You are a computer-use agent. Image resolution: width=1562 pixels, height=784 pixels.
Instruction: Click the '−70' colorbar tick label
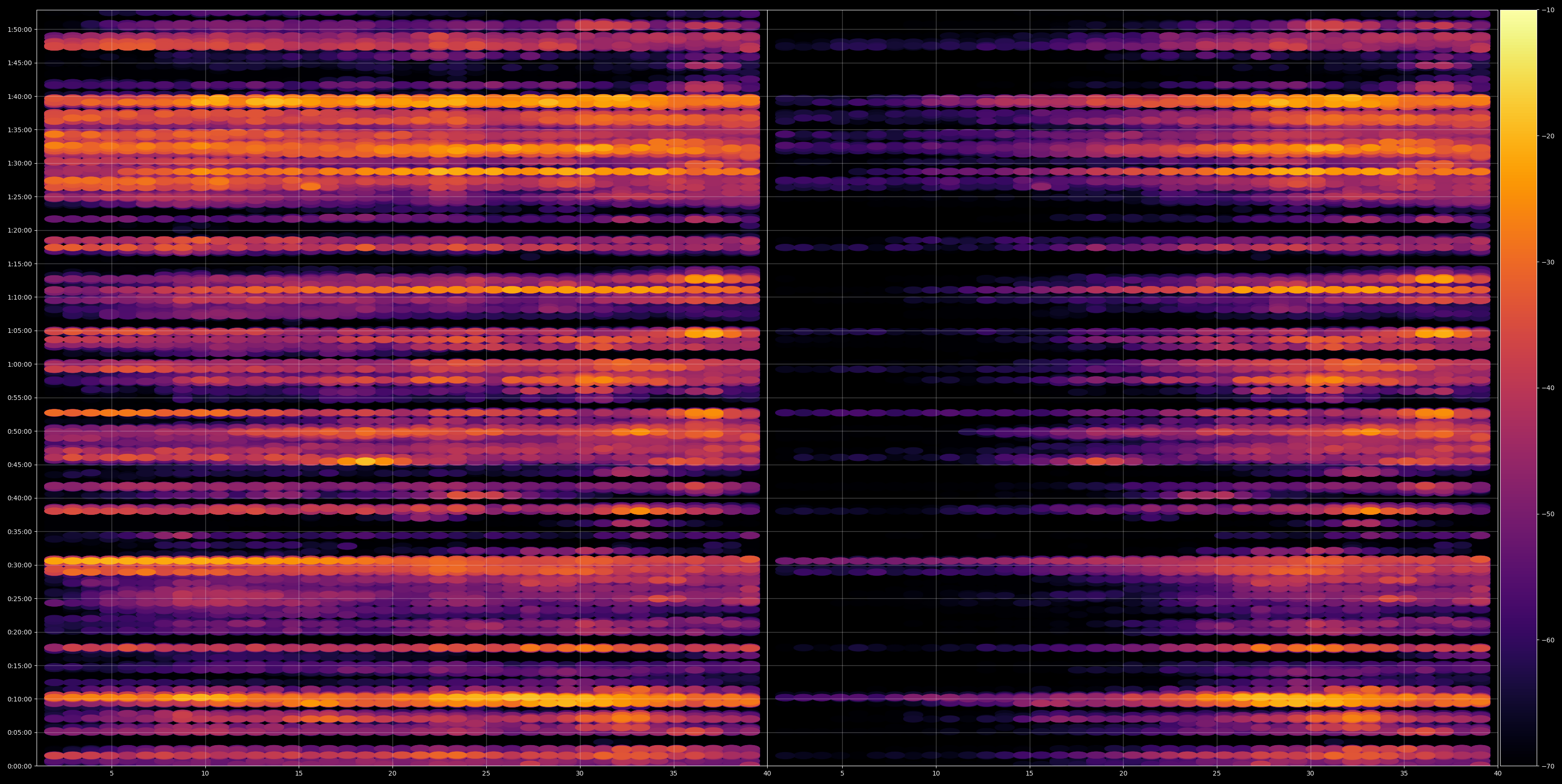(x=1548, y=766)
